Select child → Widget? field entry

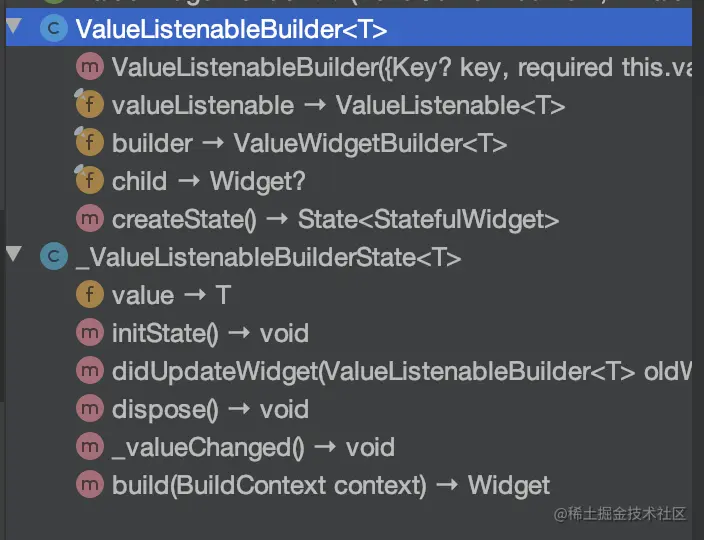[x=208, y=181]
